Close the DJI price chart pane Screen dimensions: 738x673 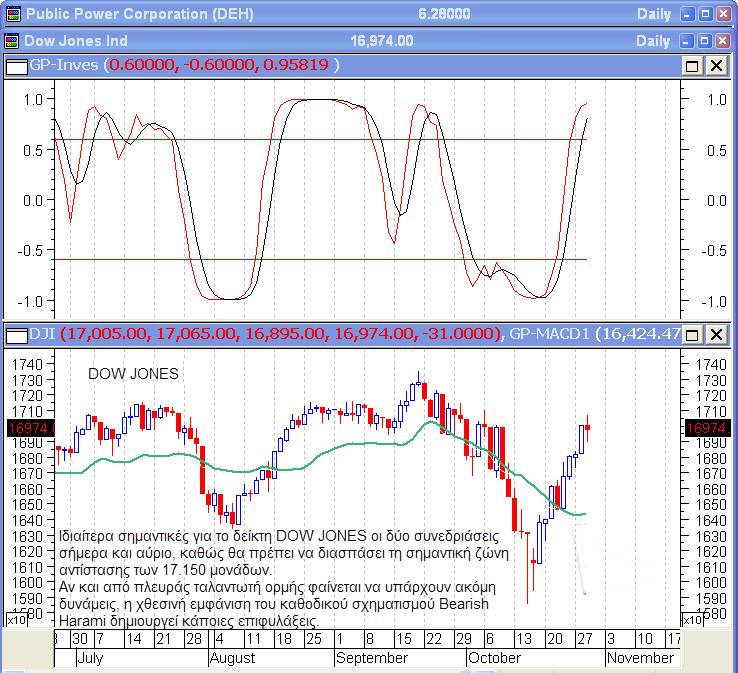tap(716, 334)
